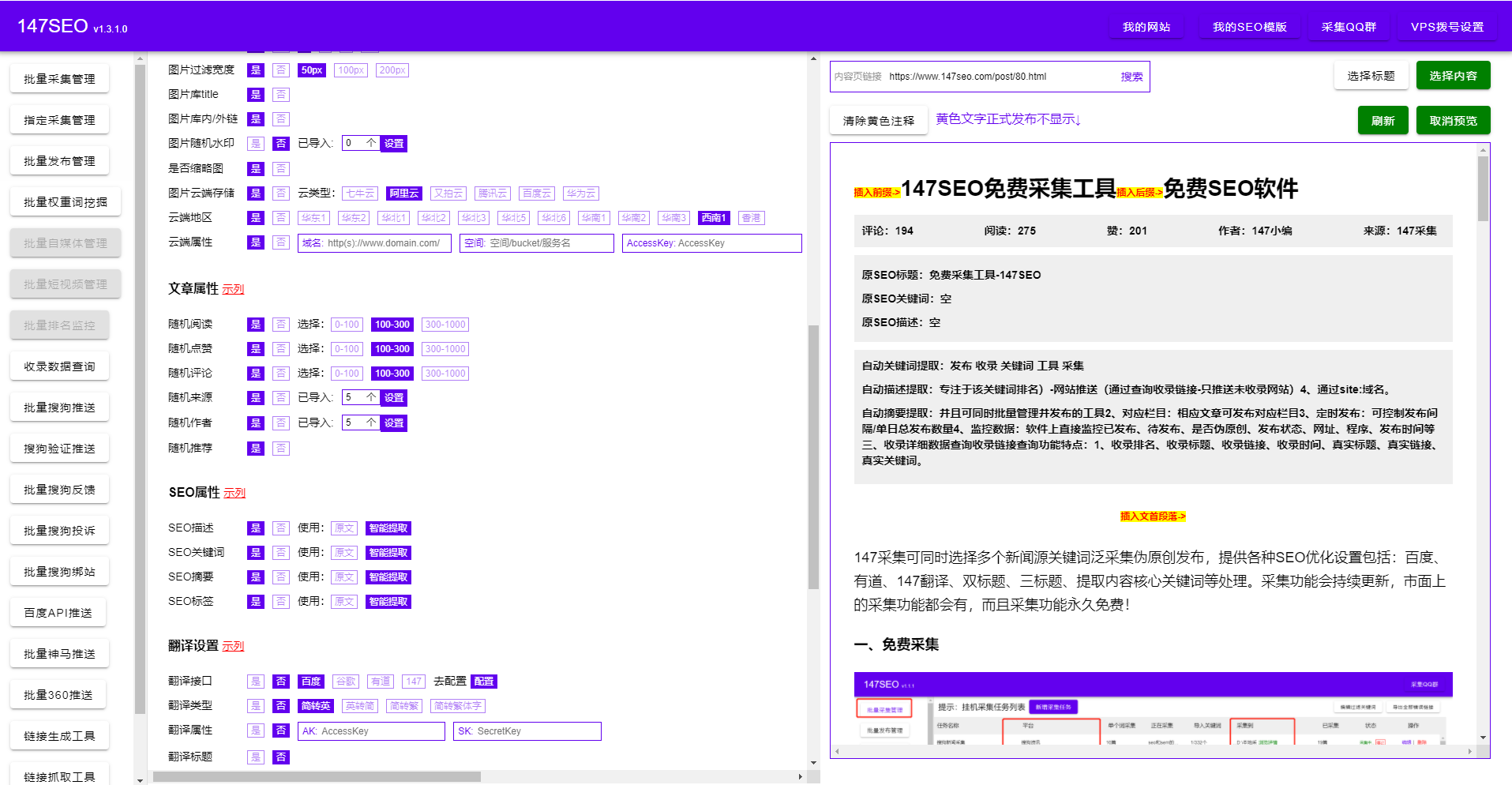Select 原文 for SEO描述

point(344,528)
